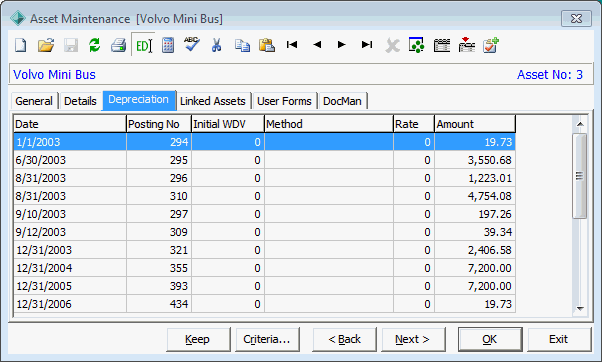Click the Volvo Mini Bus name field
Image resolution: width=602 pixels, height=362 pixels.
(x=55, y=74)
